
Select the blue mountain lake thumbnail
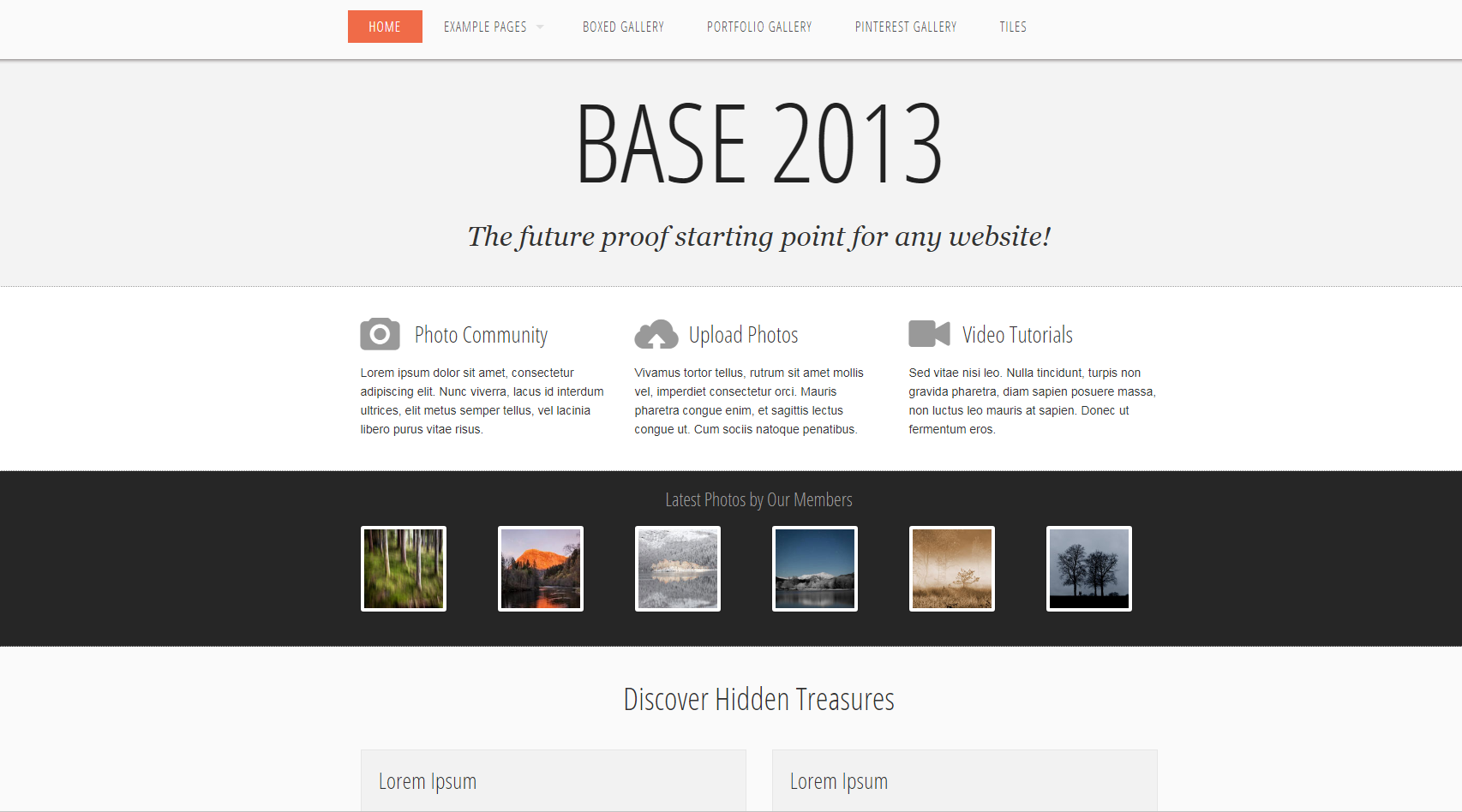coord(815,569)
